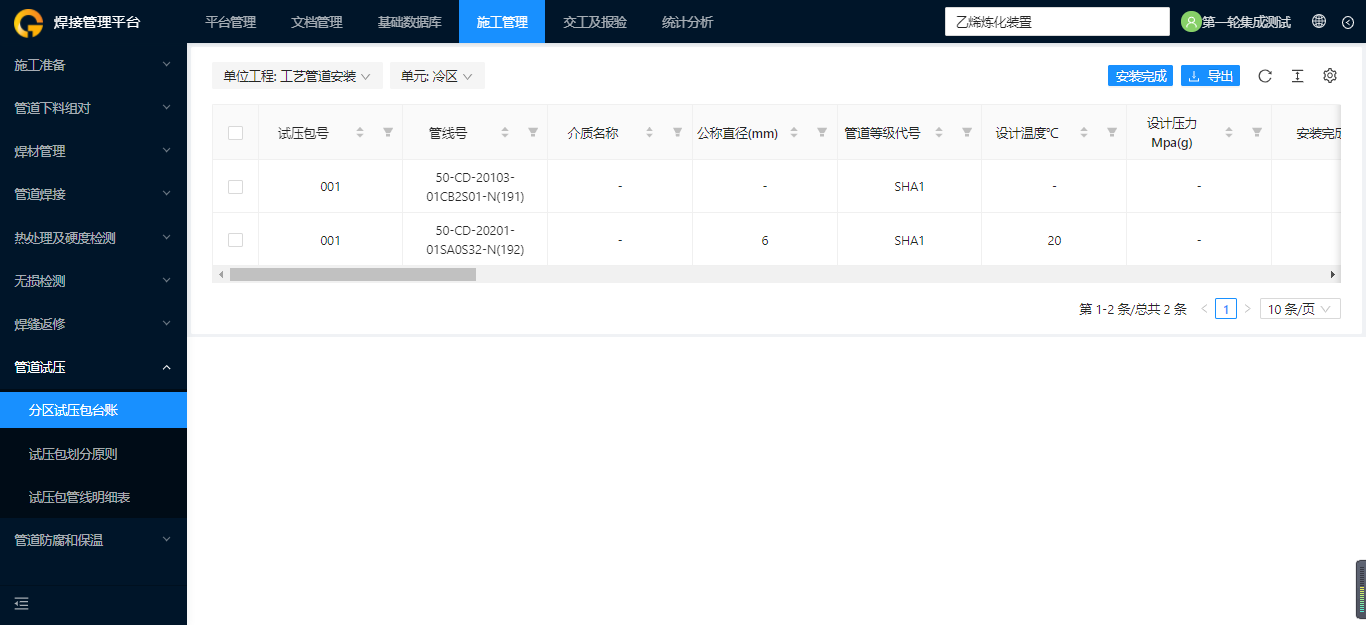Open the table column settings gear
The image size is (1366, 625).
1330,76
